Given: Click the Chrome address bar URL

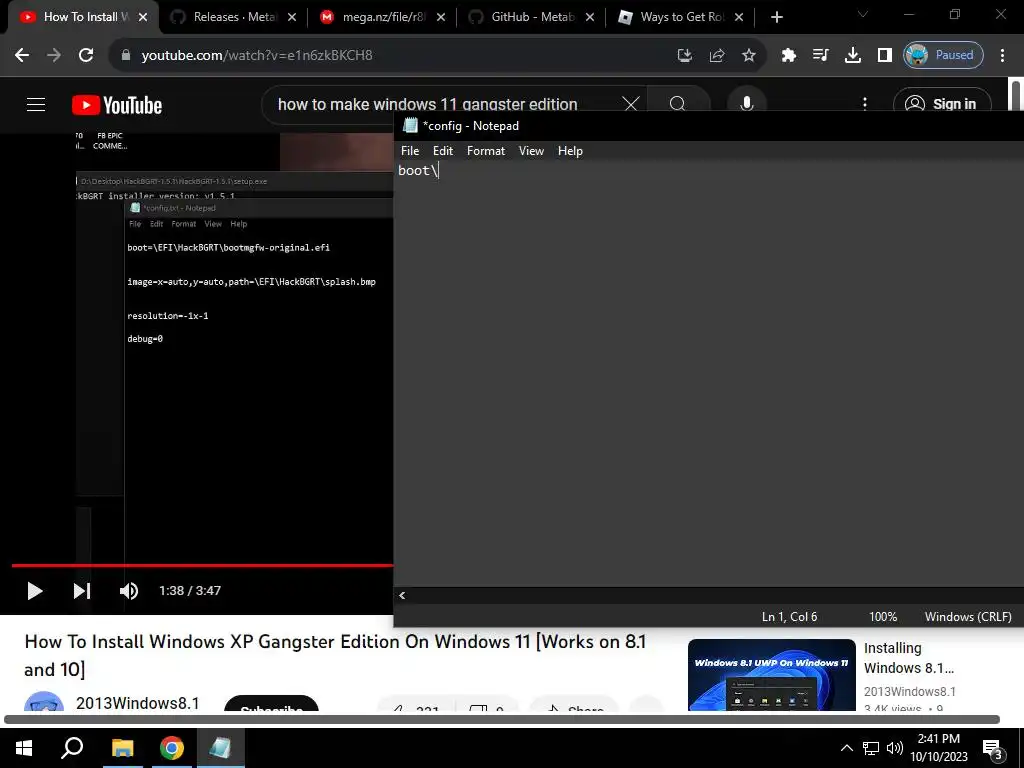Looking at the screenshot, I should pyautogui.click(x=257, y=56).
